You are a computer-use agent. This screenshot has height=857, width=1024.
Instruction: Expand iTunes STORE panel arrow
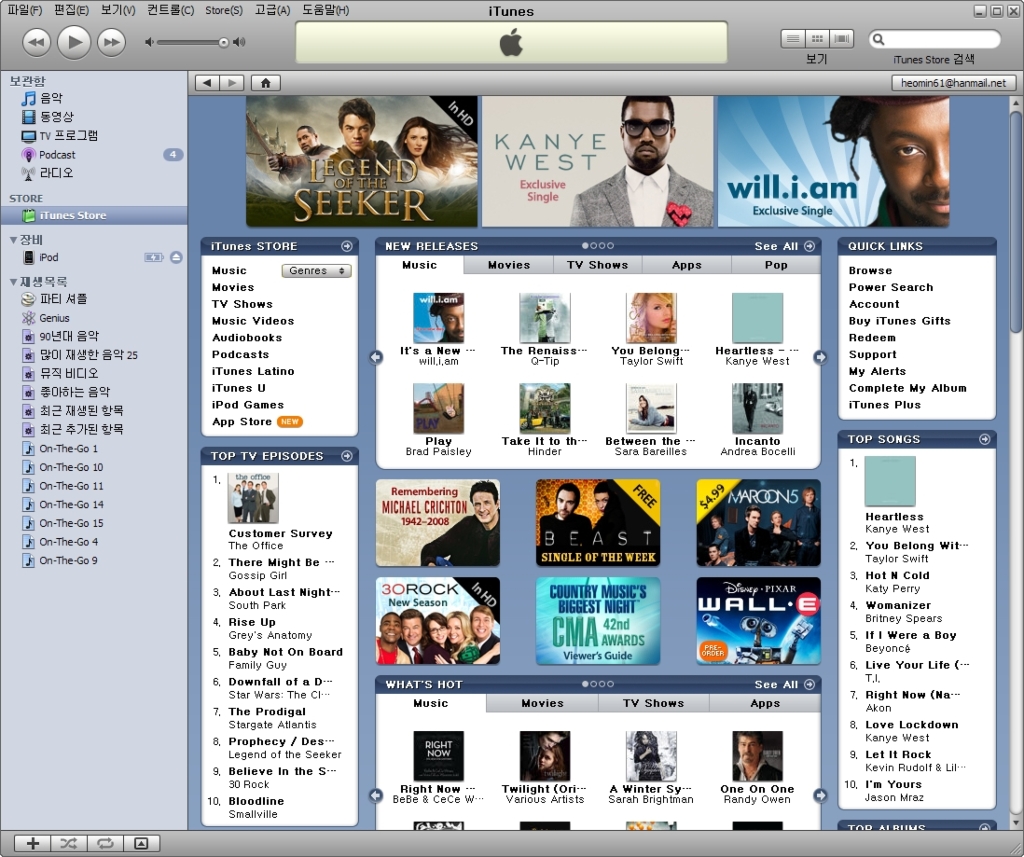(347, 246)
